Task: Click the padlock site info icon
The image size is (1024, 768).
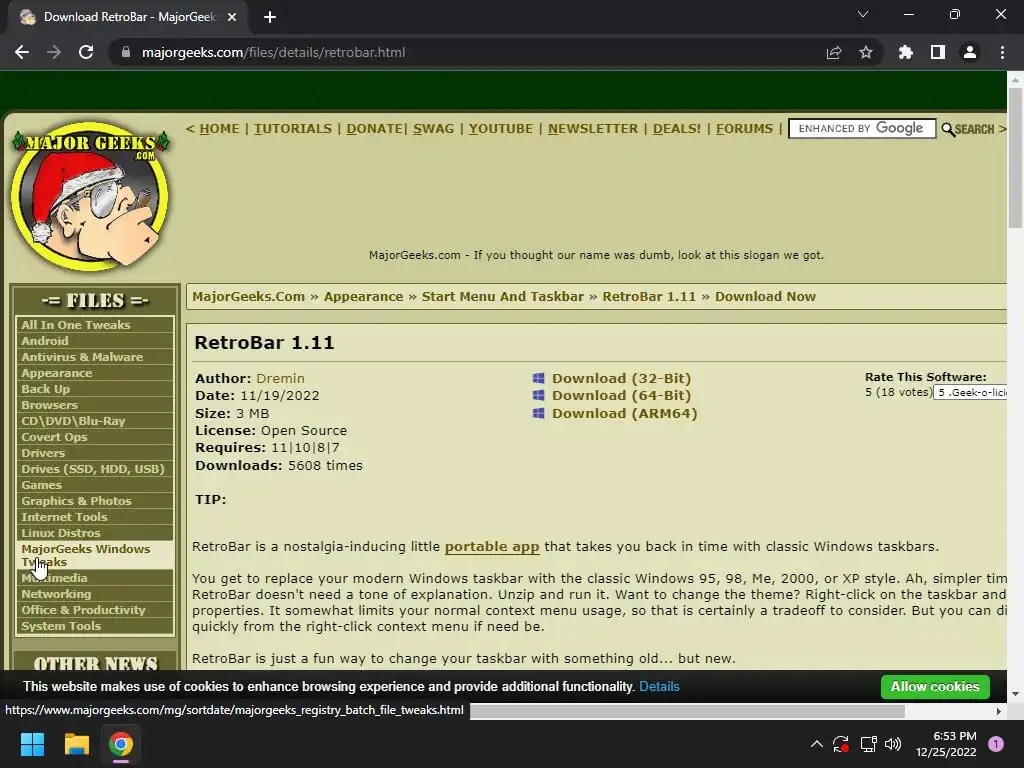Action: coord(125,52)
